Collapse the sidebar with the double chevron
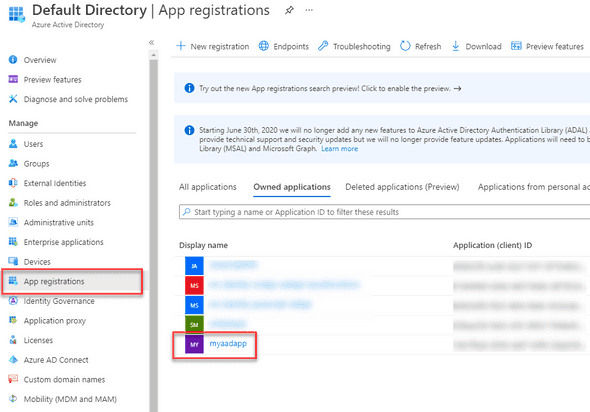The height and width of the screenshot is (412, 590). click(151, 43)
